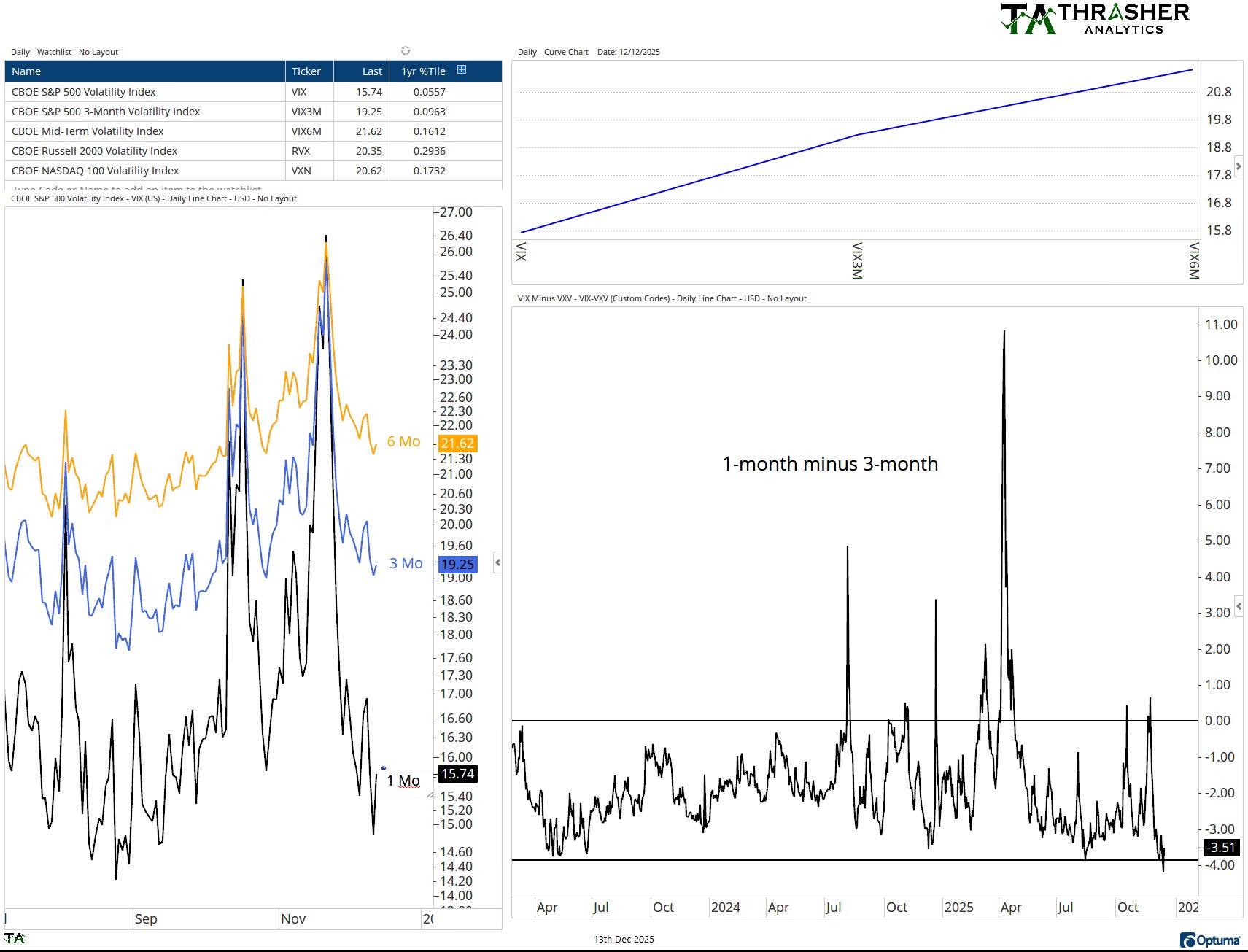This screenshot has height=952, width=1248.
Task: Click the 1 Mo chart annotation
Action: [403, 781]
